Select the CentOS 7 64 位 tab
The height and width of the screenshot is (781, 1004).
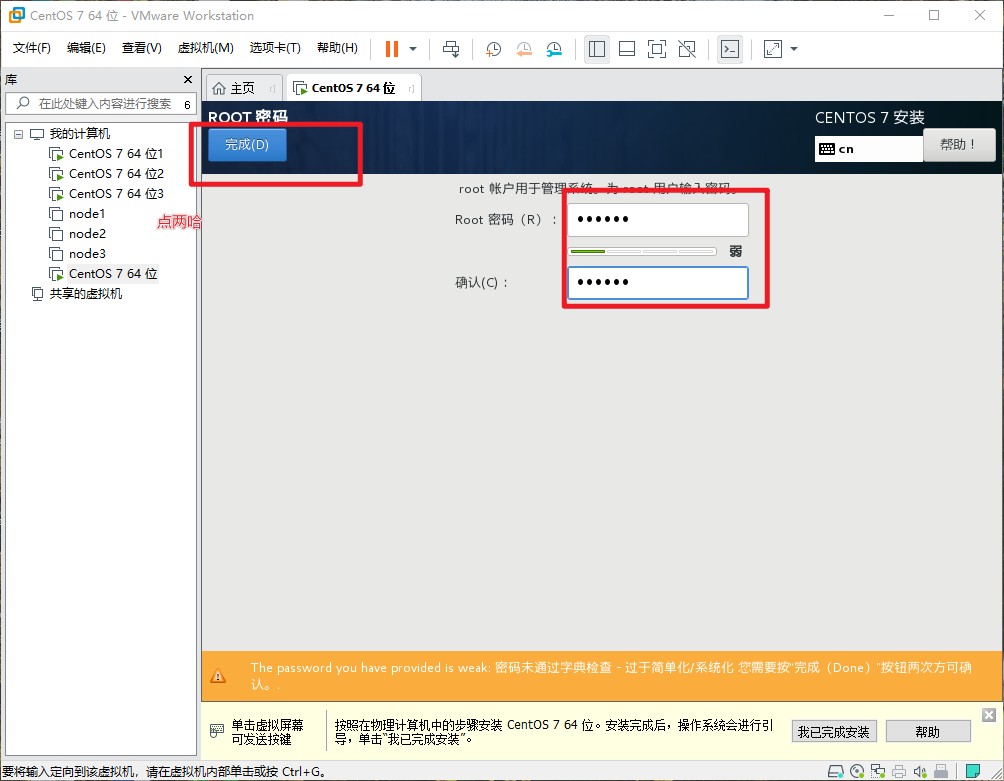tap(353, 88)
